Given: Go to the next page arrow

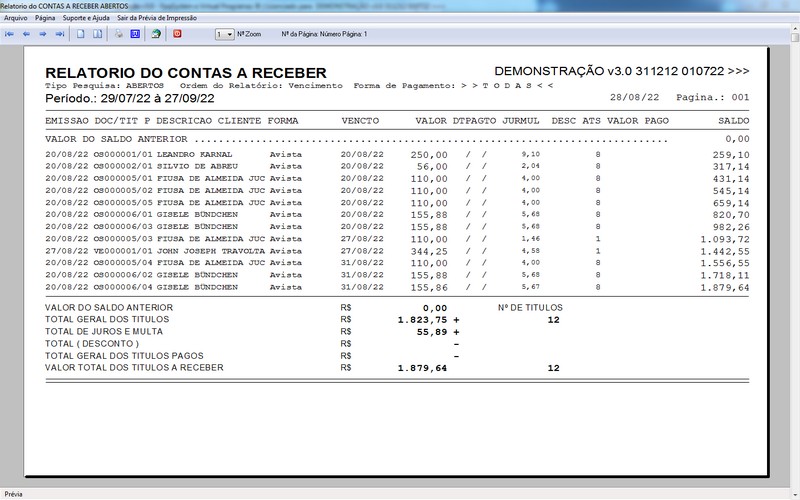Looking at the screenshot, I should point(43,34).
